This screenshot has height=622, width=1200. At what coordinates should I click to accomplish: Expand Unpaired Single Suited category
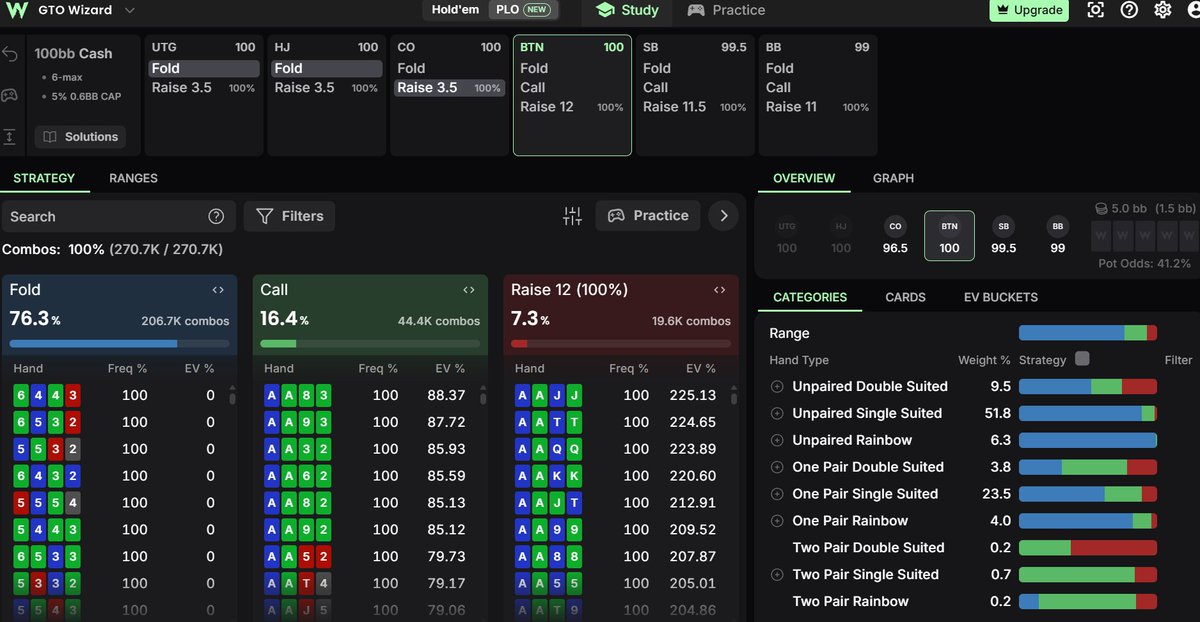tap(777, 413)
